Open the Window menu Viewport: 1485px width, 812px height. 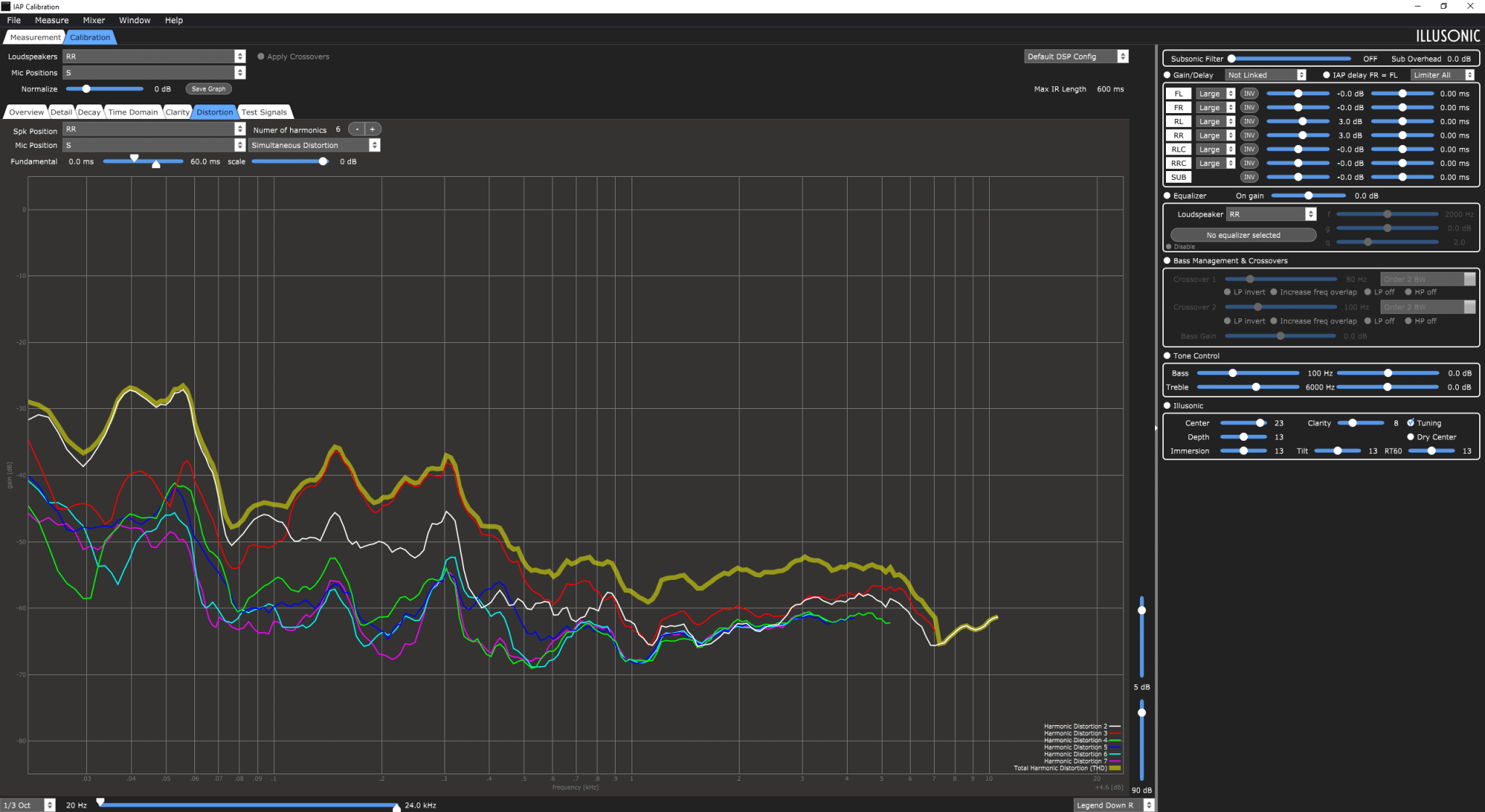135,20
